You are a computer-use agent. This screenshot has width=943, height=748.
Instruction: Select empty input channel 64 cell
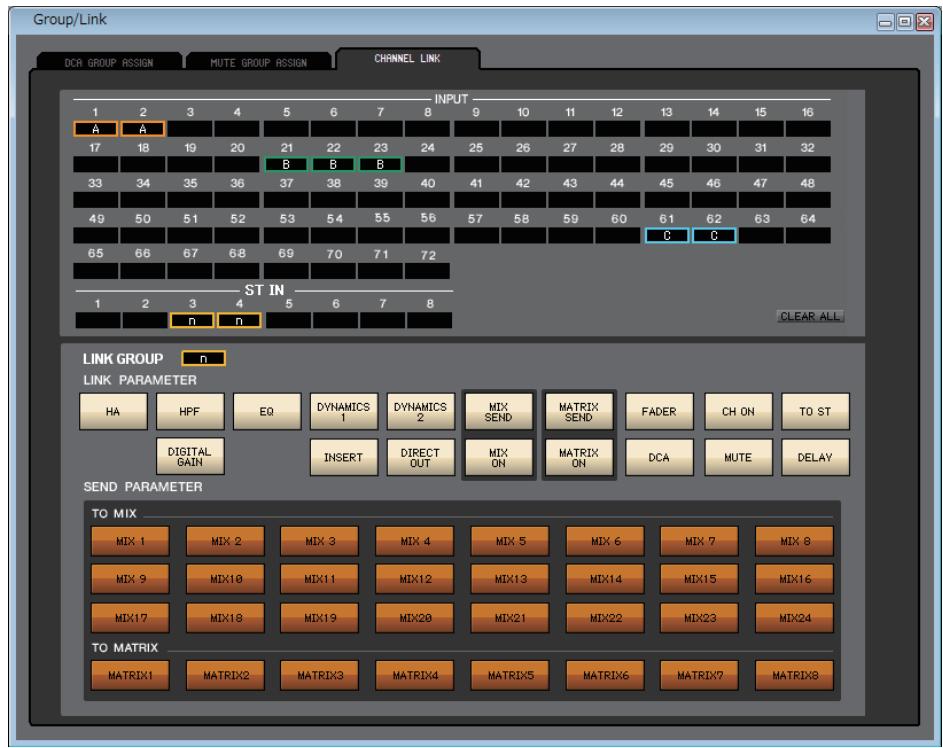pyautogui.click(x=808, y=236)
